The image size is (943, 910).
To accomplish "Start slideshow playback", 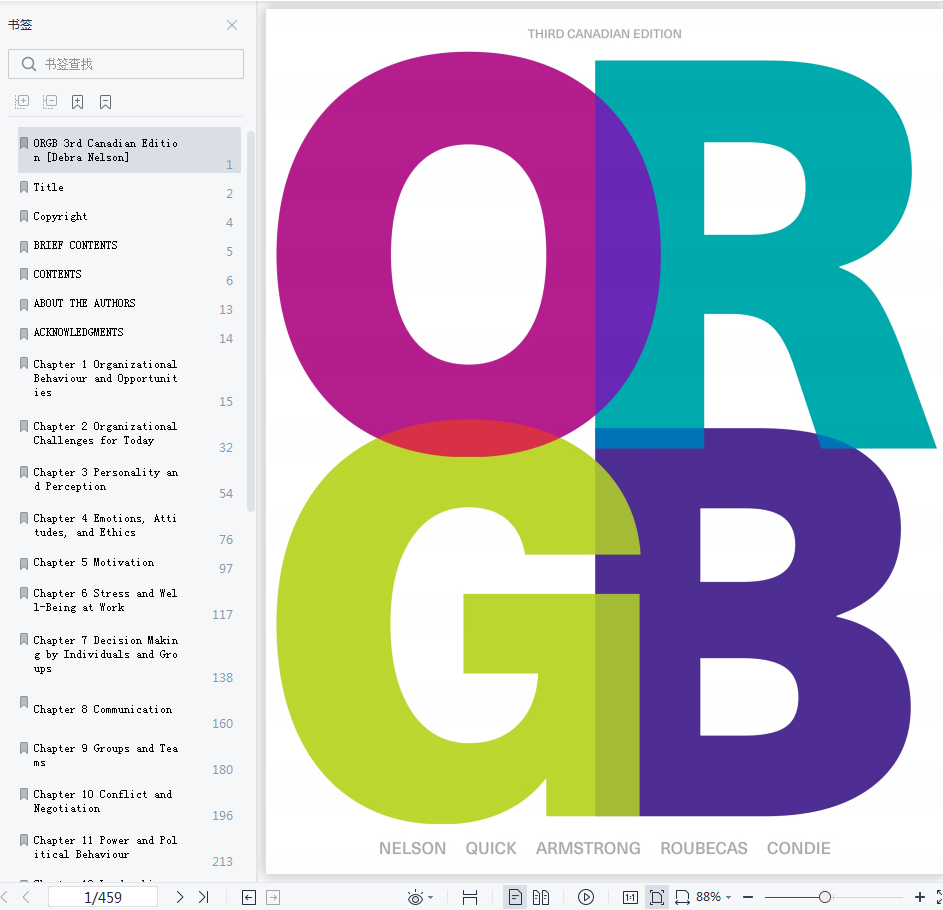I will [586, 897].
